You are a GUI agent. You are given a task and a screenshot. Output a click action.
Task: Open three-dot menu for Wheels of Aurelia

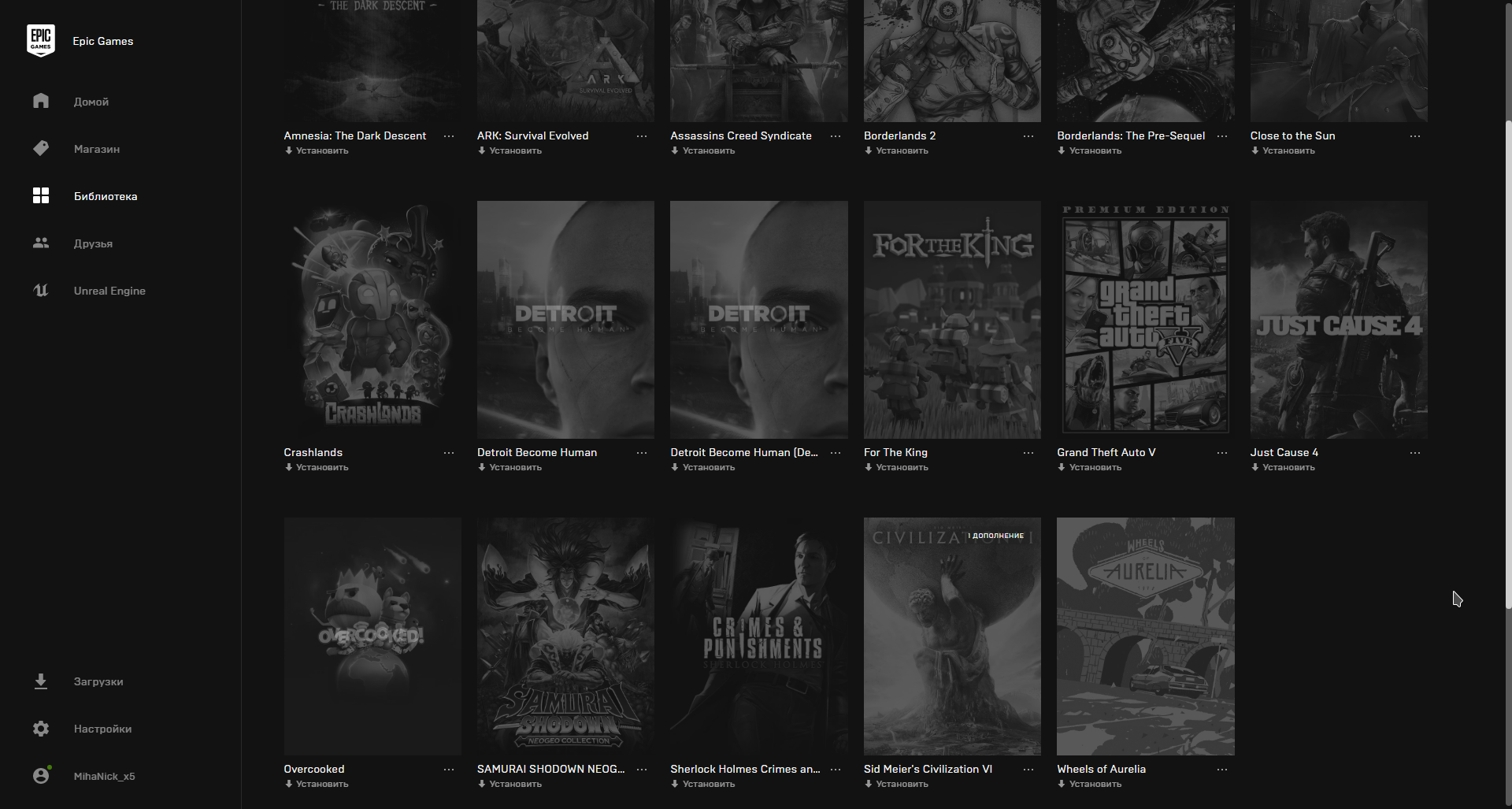1222,770
